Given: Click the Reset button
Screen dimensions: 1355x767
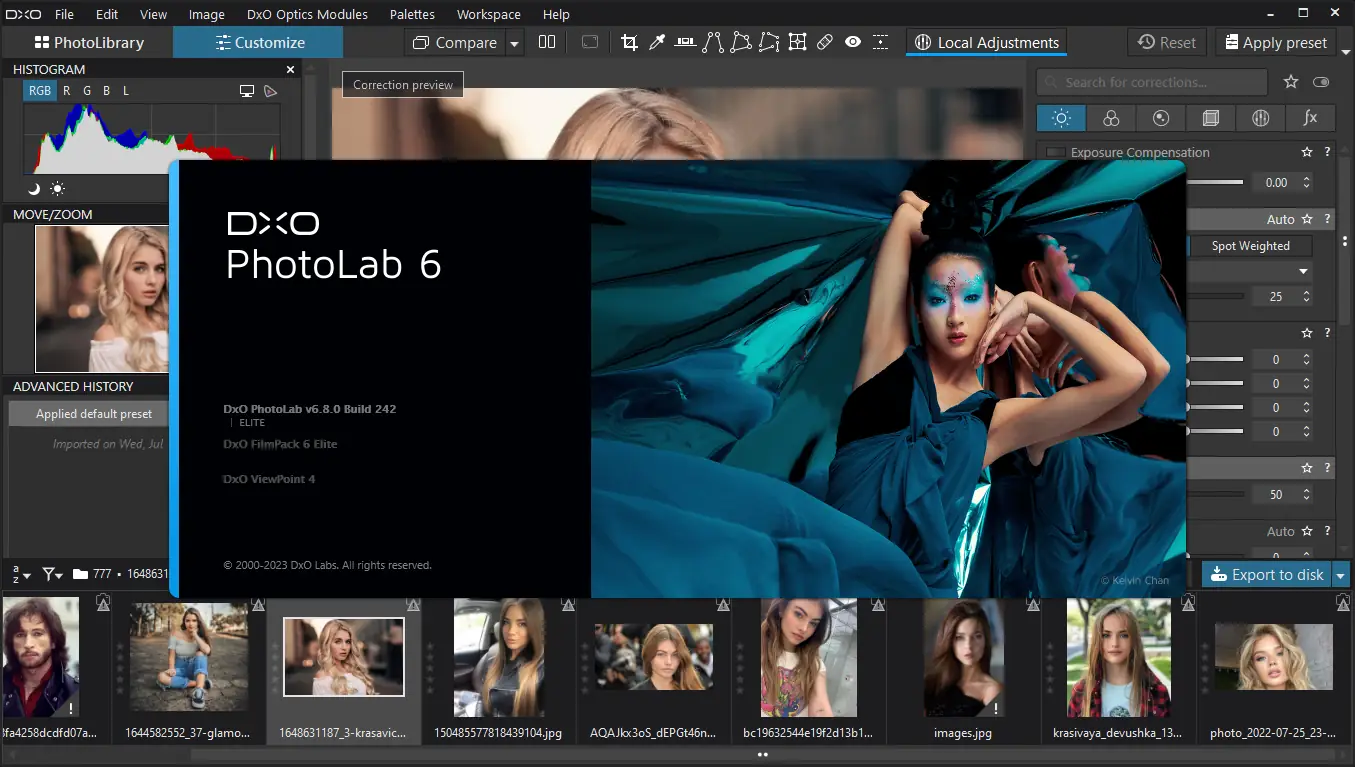Looking at the screenshot, I should point(1166,42).
